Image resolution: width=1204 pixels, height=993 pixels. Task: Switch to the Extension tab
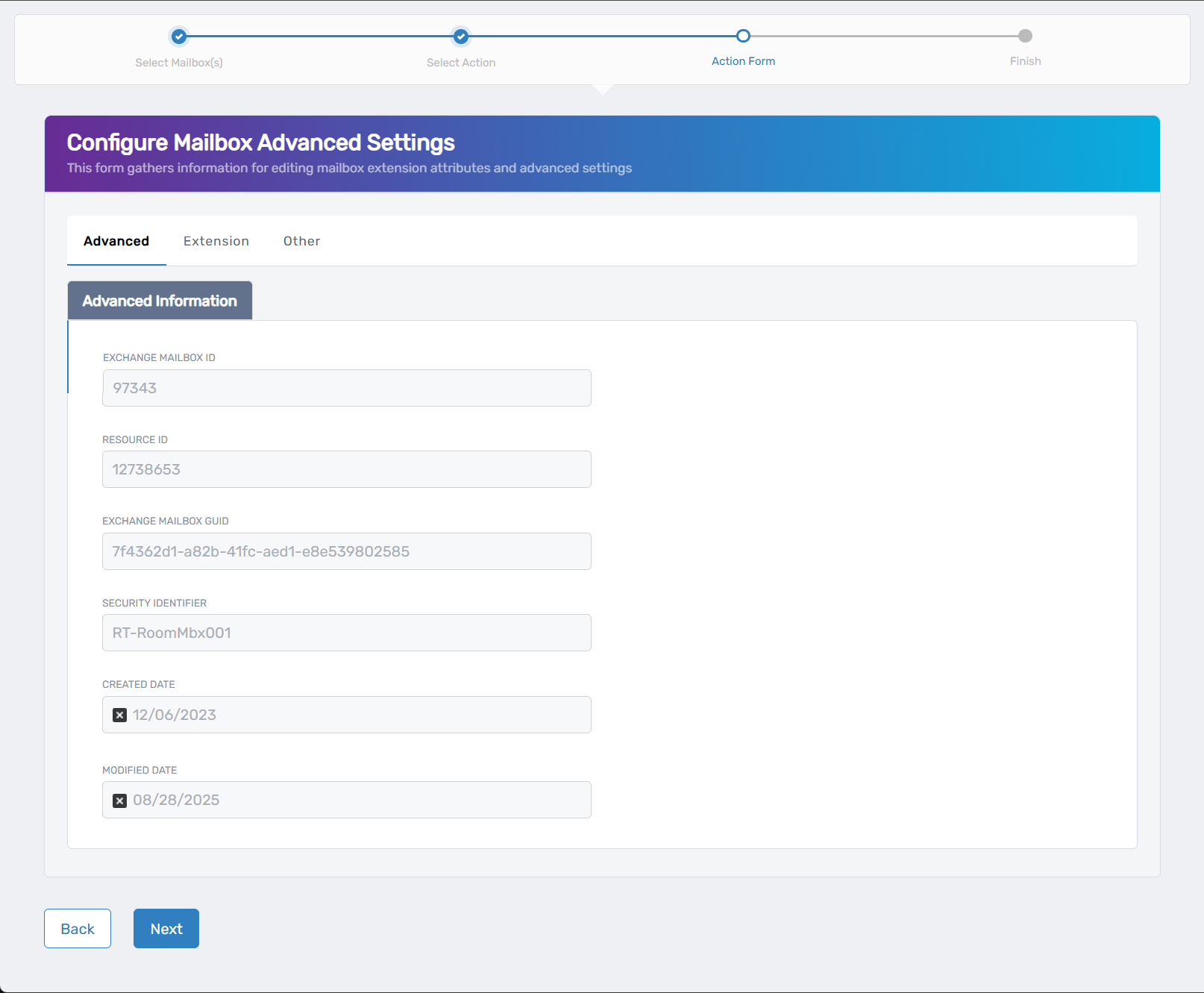click(x=216, y=240)
